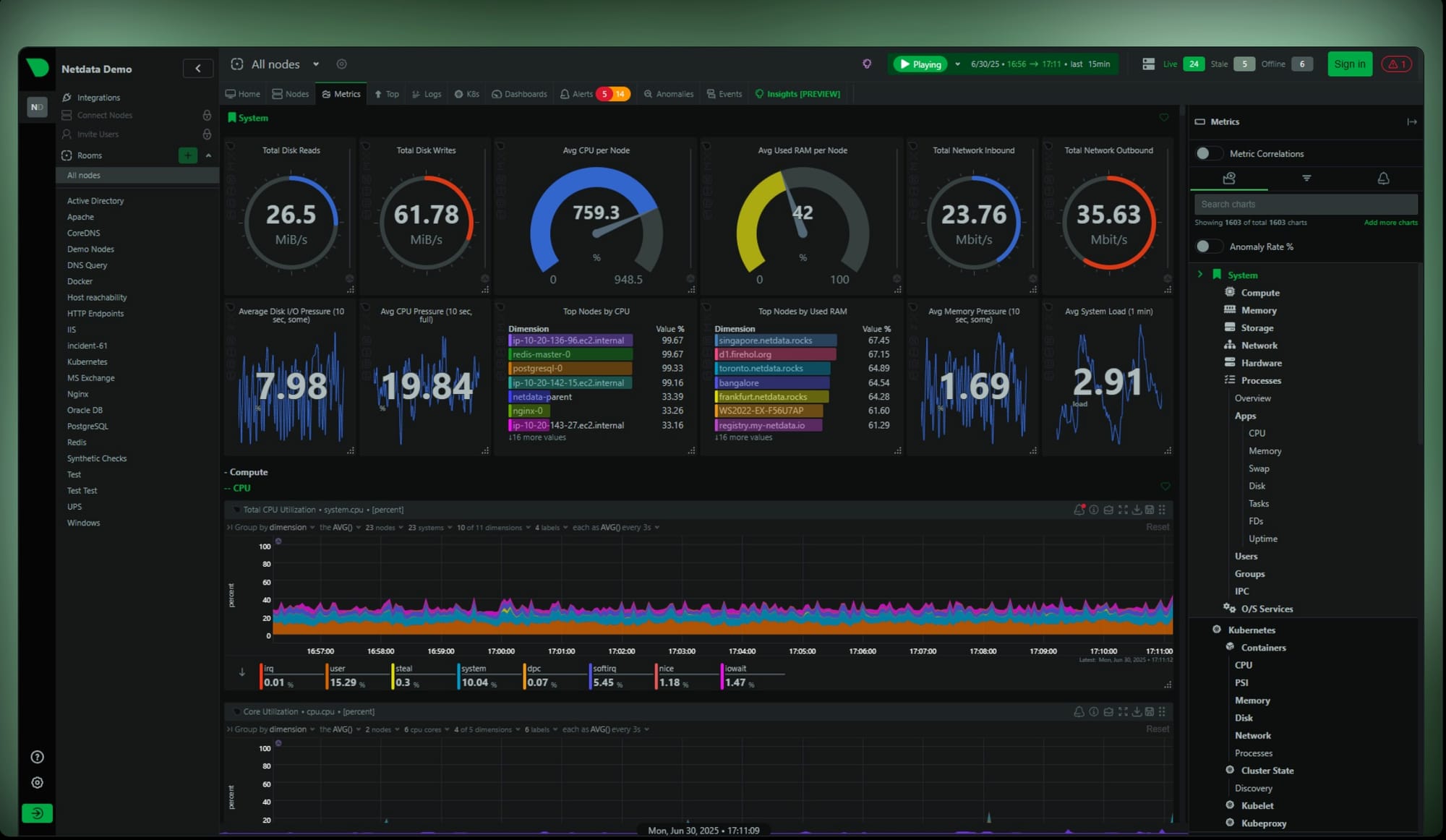Click the Playing playback button
Screen dimensions: 1446x840
click(920, 64)
